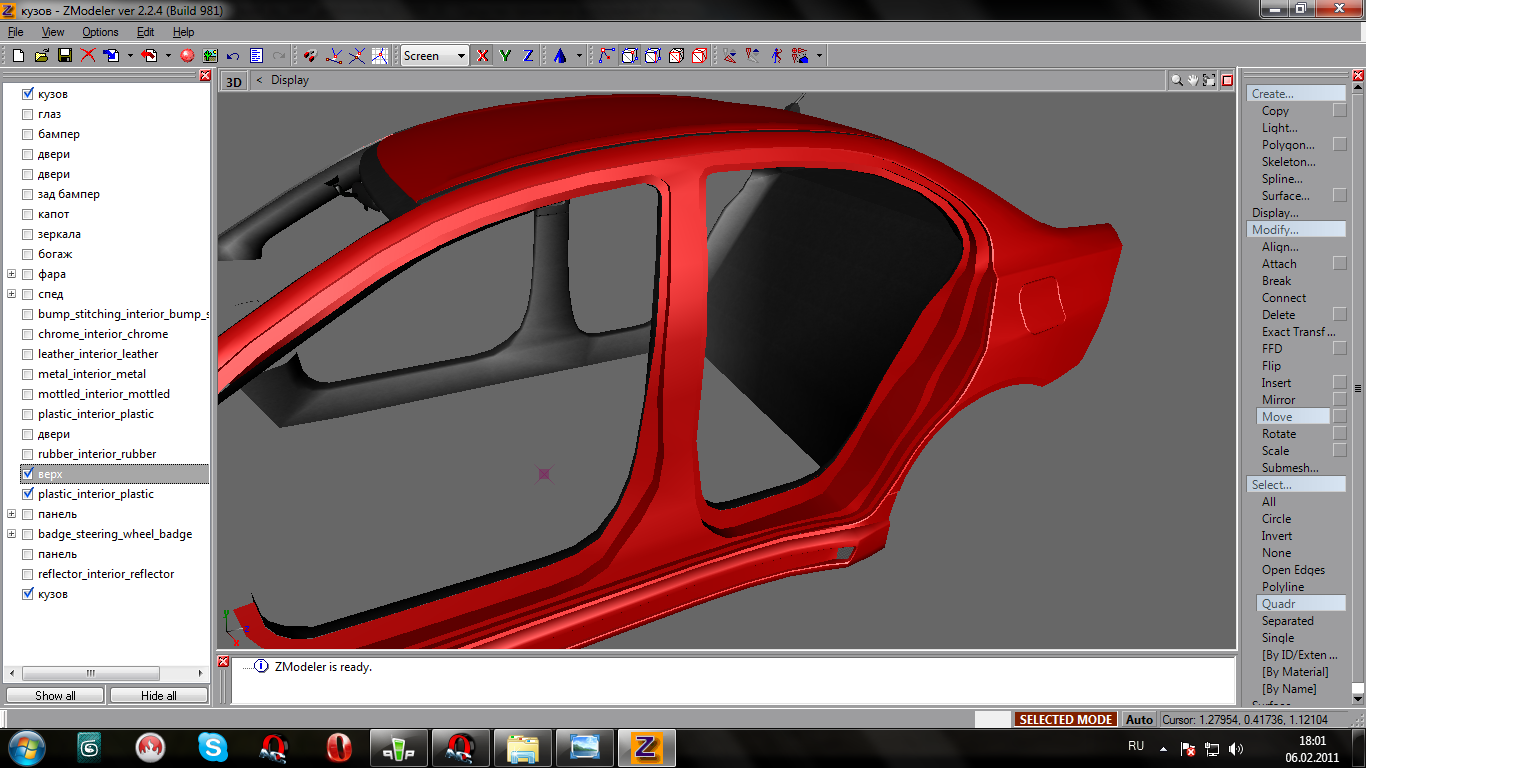
Task: Click the Show all button
Action: pos(55,695)
